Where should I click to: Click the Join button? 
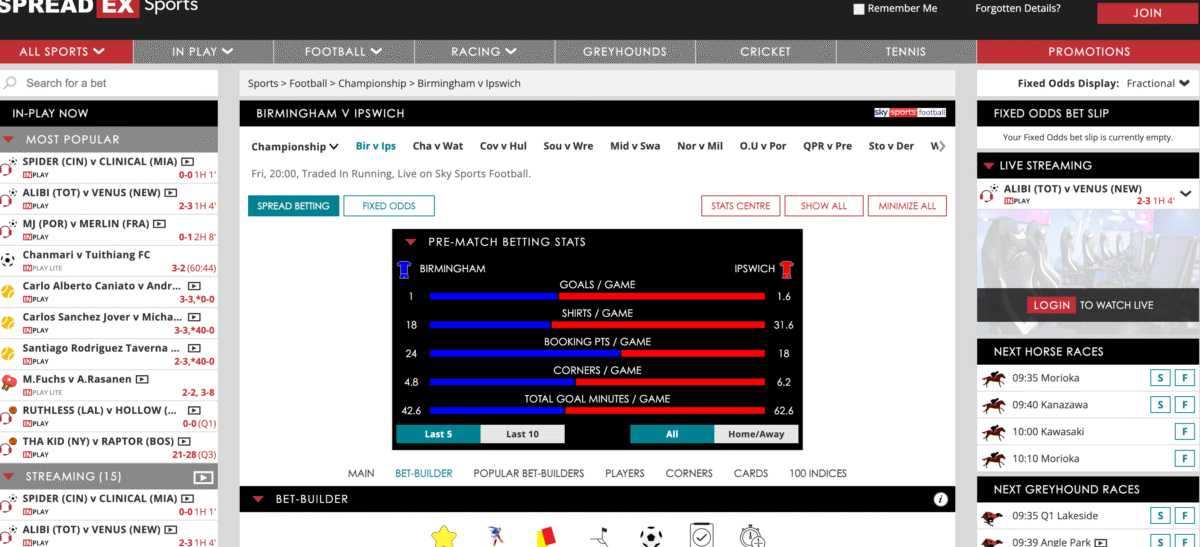(x=1147, y=13)
